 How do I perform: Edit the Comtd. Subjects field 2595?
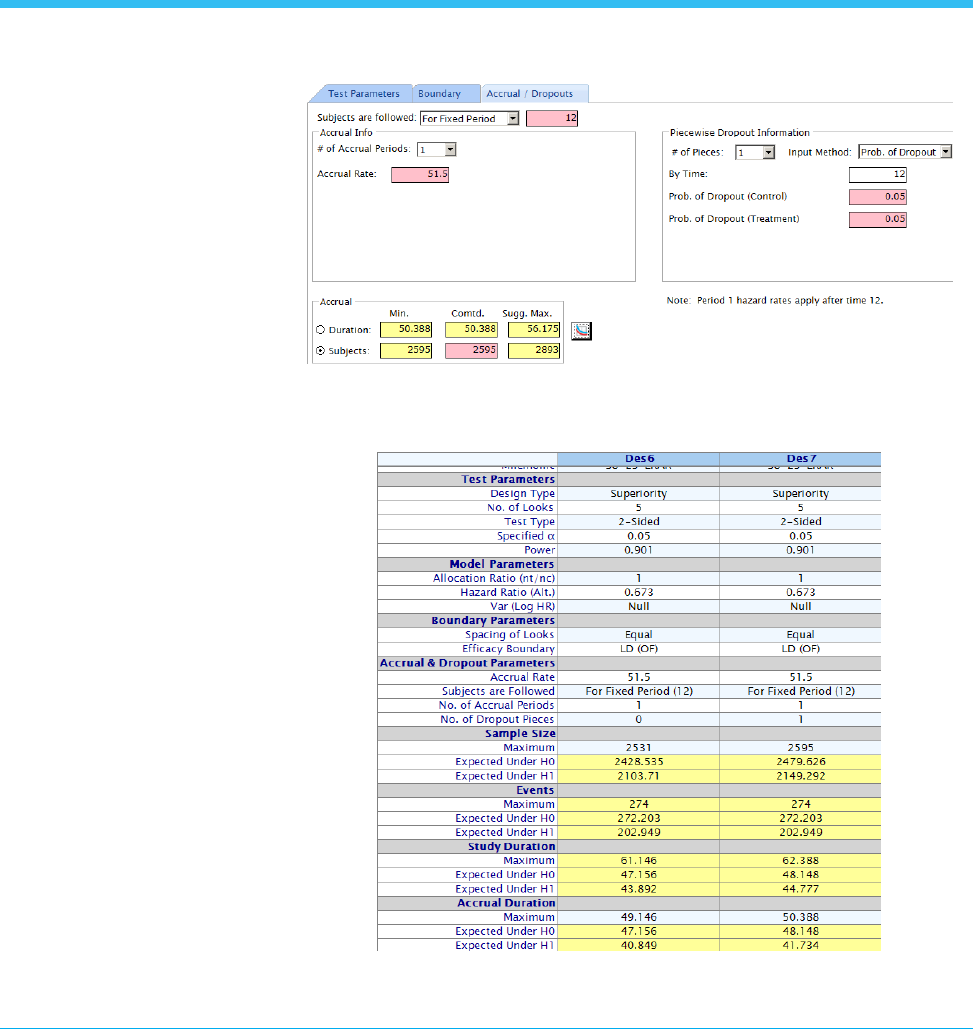pos(471,350)
